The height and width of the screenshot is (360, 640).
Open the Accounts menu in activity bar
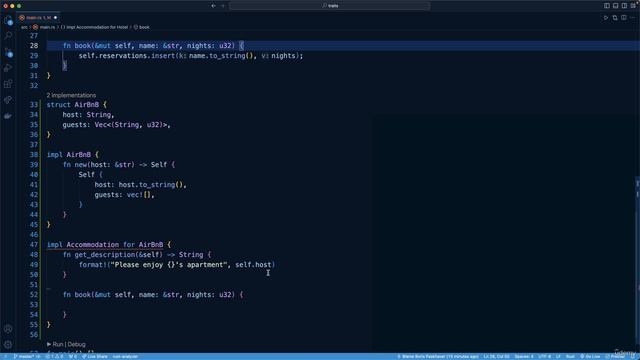pyautogui.click(x=8, y=329)
